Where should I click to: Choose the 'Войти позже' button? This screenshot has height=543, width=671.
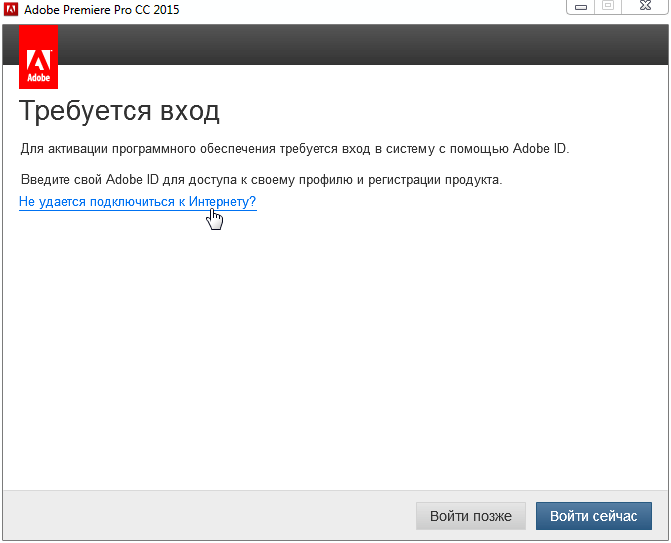pos(471,516)
